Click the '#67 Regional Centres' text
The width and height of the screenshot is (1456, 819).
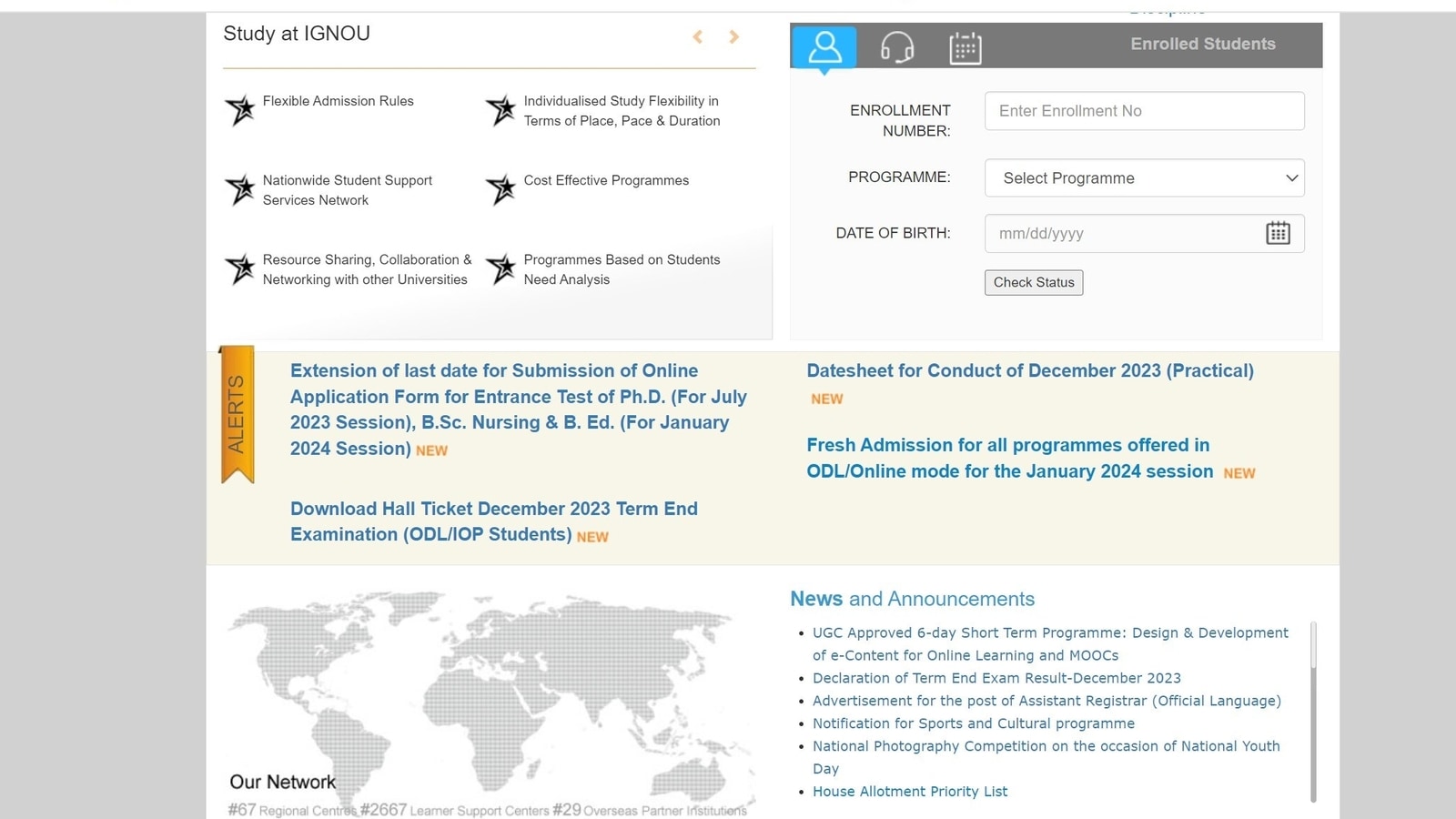click(x=291, y=810)
